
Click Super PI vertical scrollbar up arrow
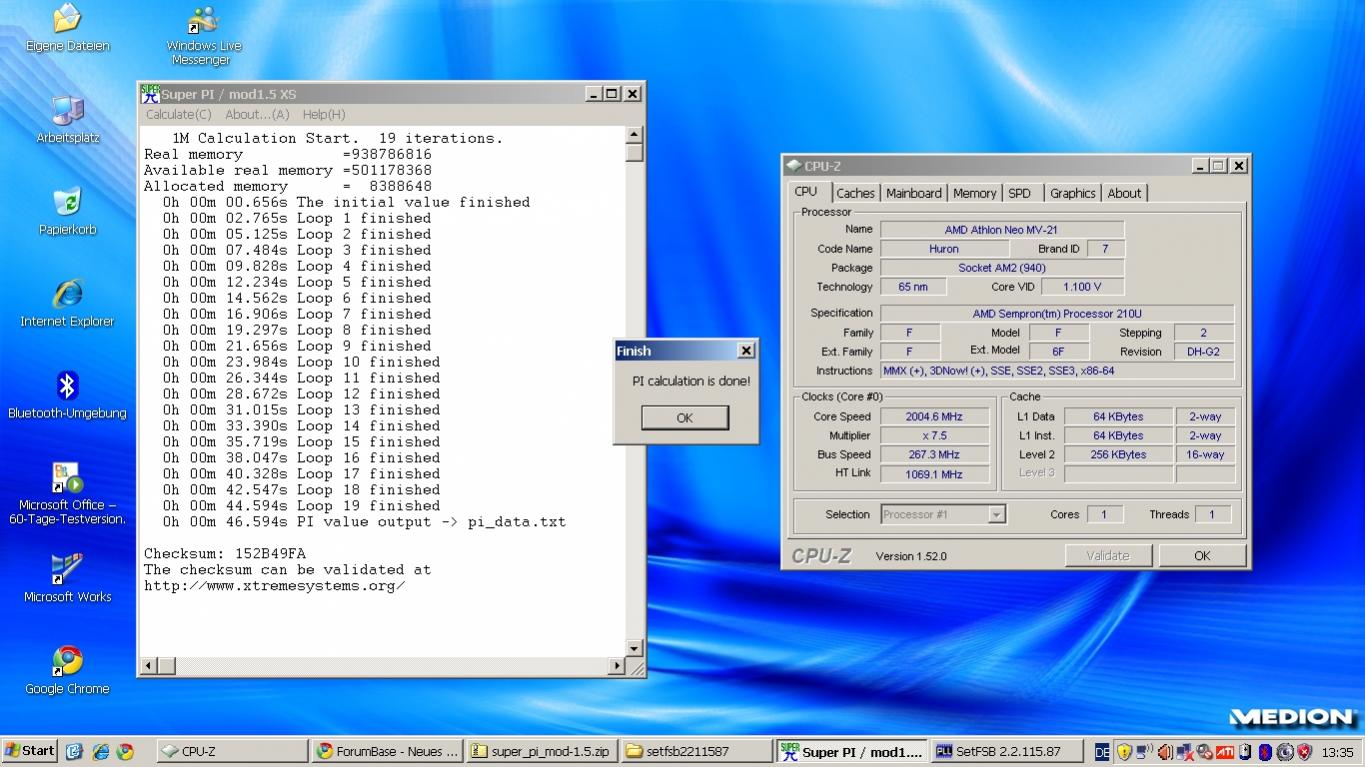point(634,135)
